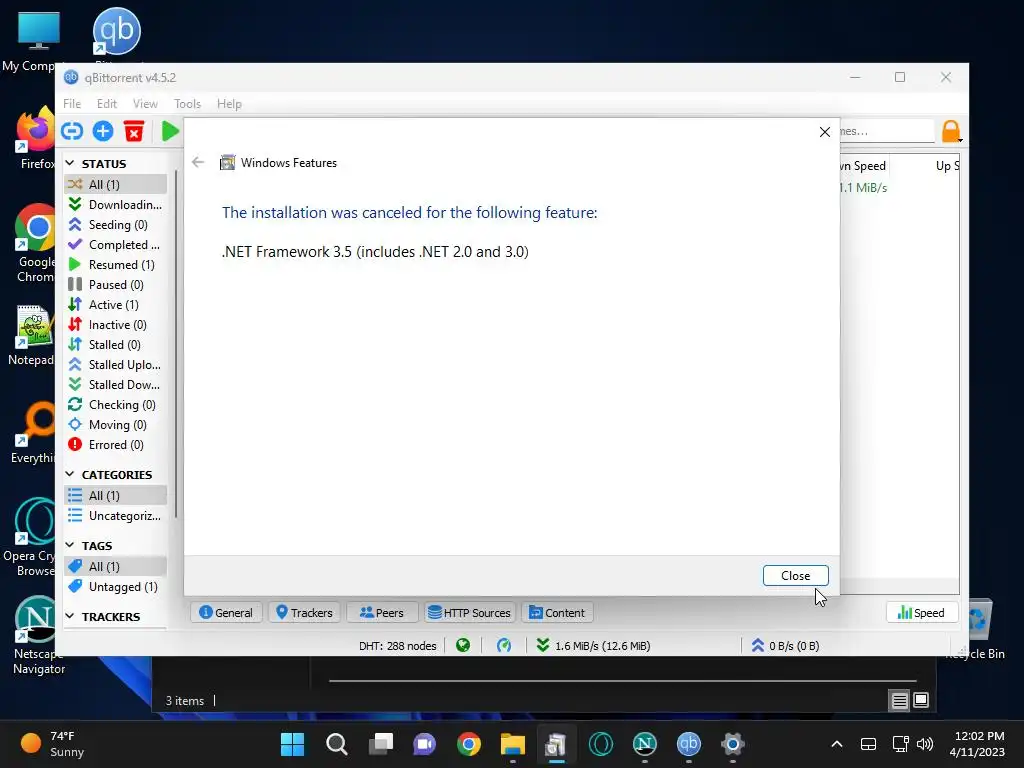Click the upload speed status entry

[785, 646]
